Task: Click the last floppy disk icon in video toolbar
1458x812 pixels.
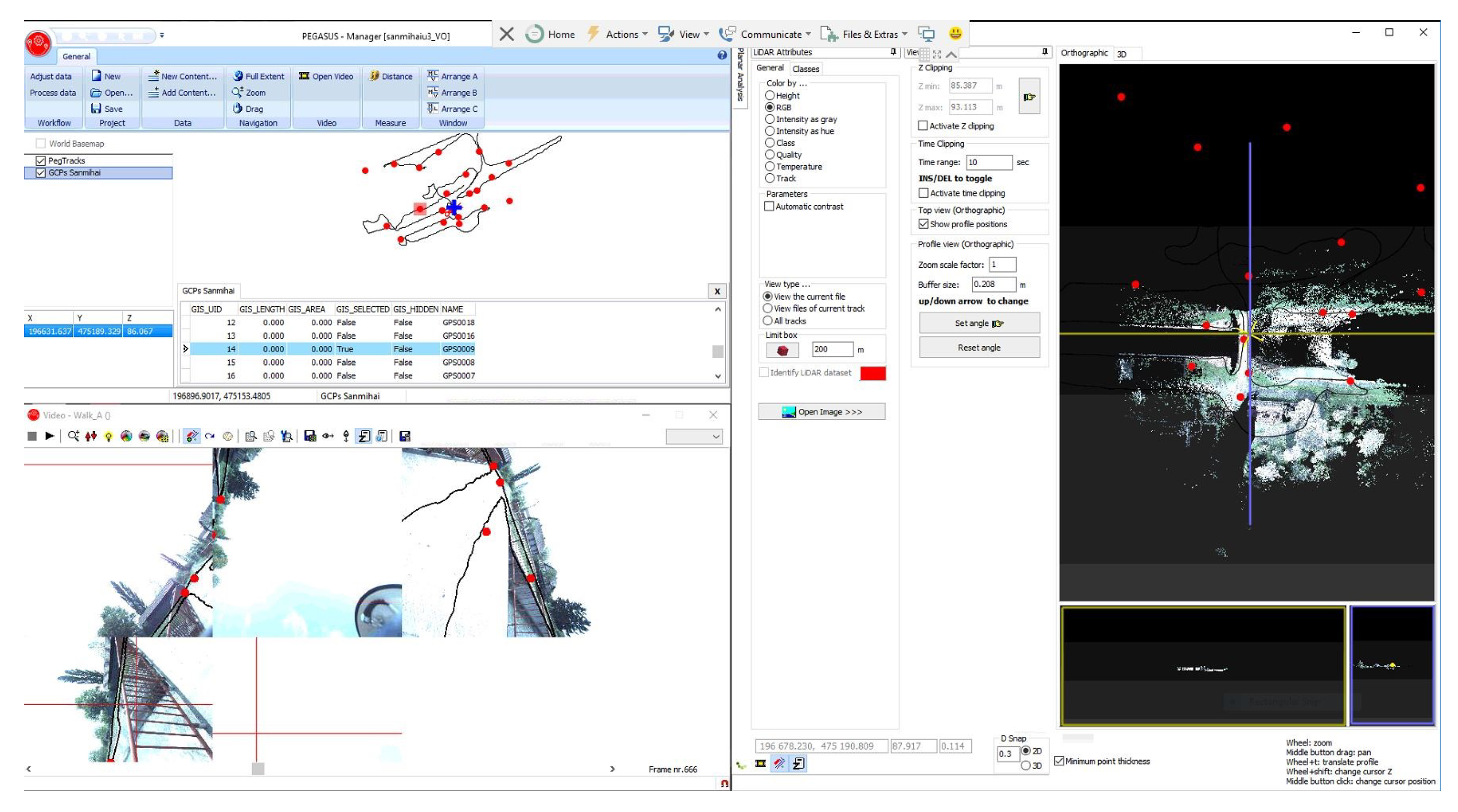Action: 405,436
